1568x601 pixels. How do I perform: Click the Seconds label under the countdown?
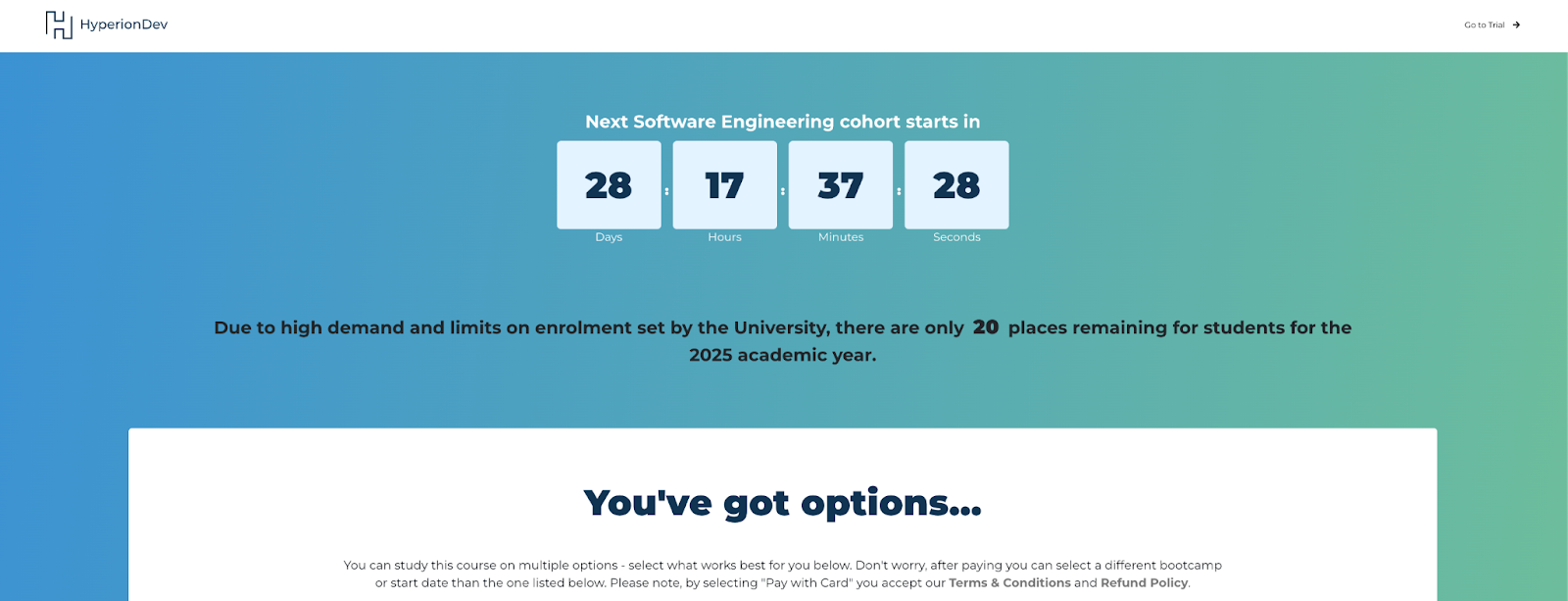pyautogui.click(x=956, y=237)
